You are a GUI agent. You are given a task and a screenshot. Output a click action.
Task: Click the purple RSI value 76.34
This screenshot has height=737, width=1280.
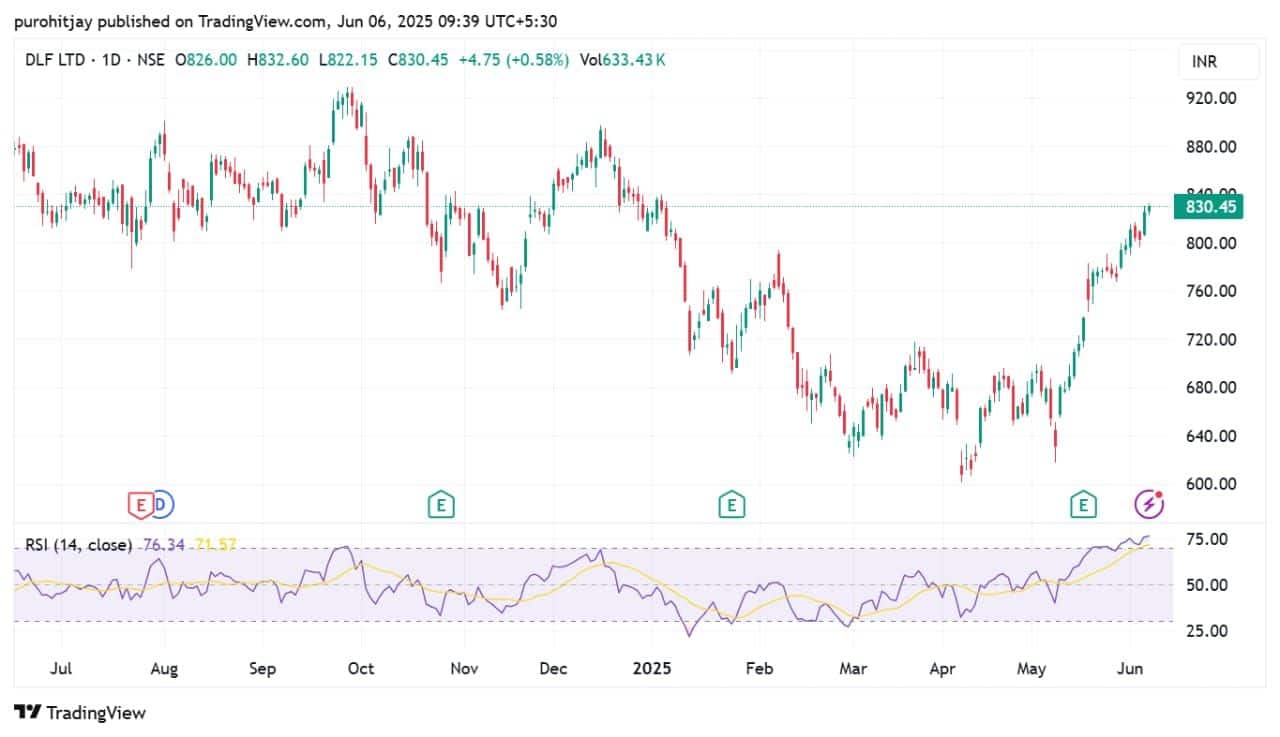click(x=164, y=545)
